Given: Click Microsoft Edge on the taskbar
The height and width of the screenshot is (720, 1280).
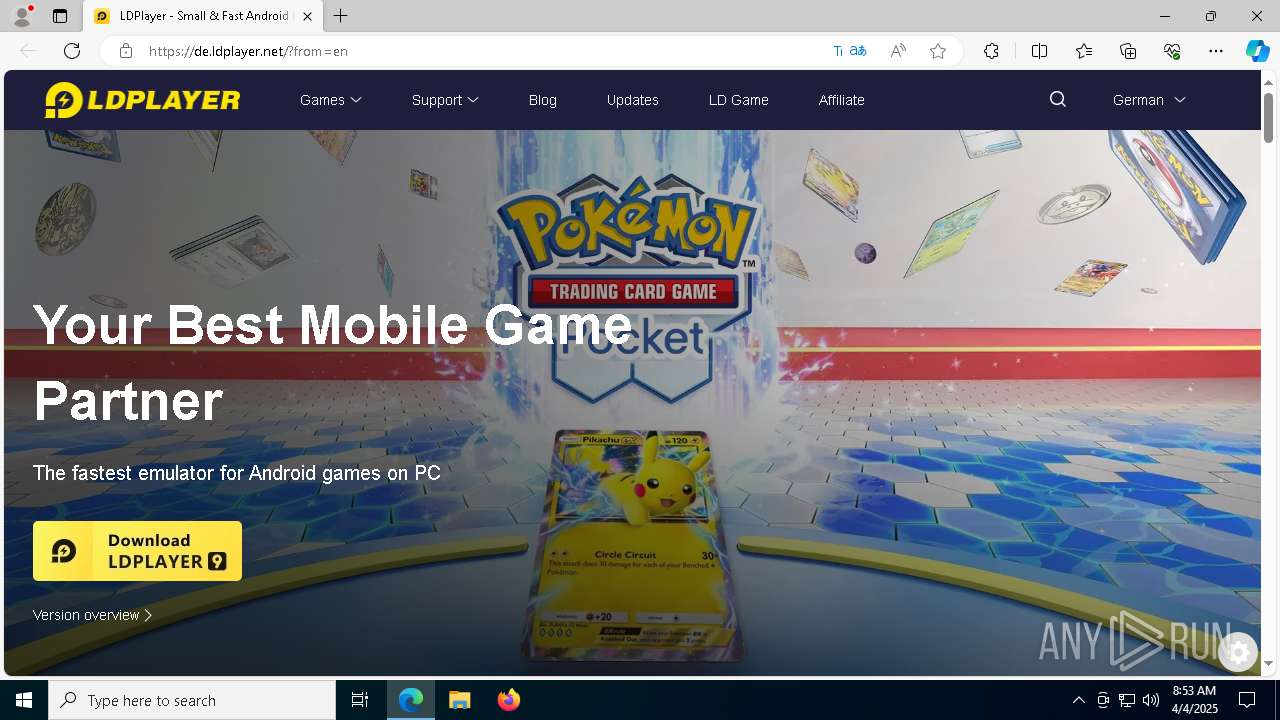Looking at the screenshot, I should click(411, 700).
